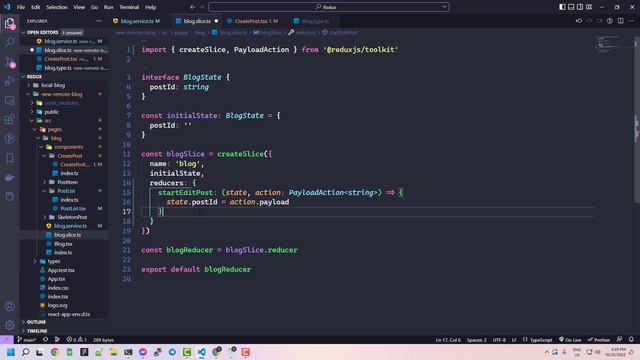640x360 pixels.
Task: Open the customize layout icon
Action: pos(589,7)
